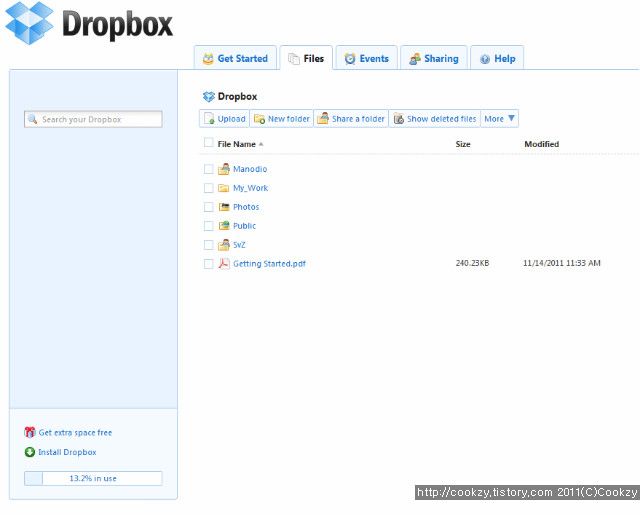Screen dimensions: 640x515
Task: Check the My_Work folder checkbox
Action: coord(209,188)
